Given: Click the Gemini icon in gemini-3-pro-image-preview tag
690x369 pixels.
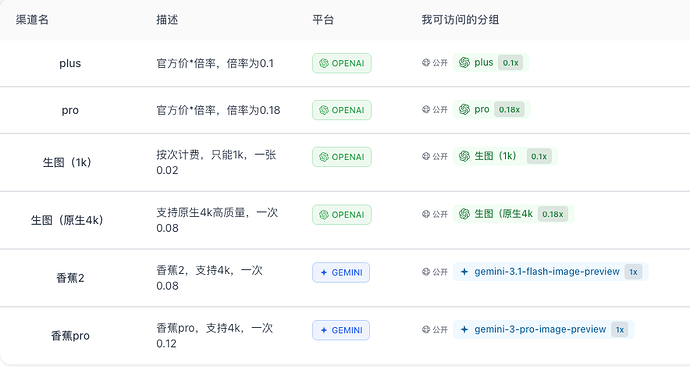Looking at the screenshot, I should [x=464, y=329].
